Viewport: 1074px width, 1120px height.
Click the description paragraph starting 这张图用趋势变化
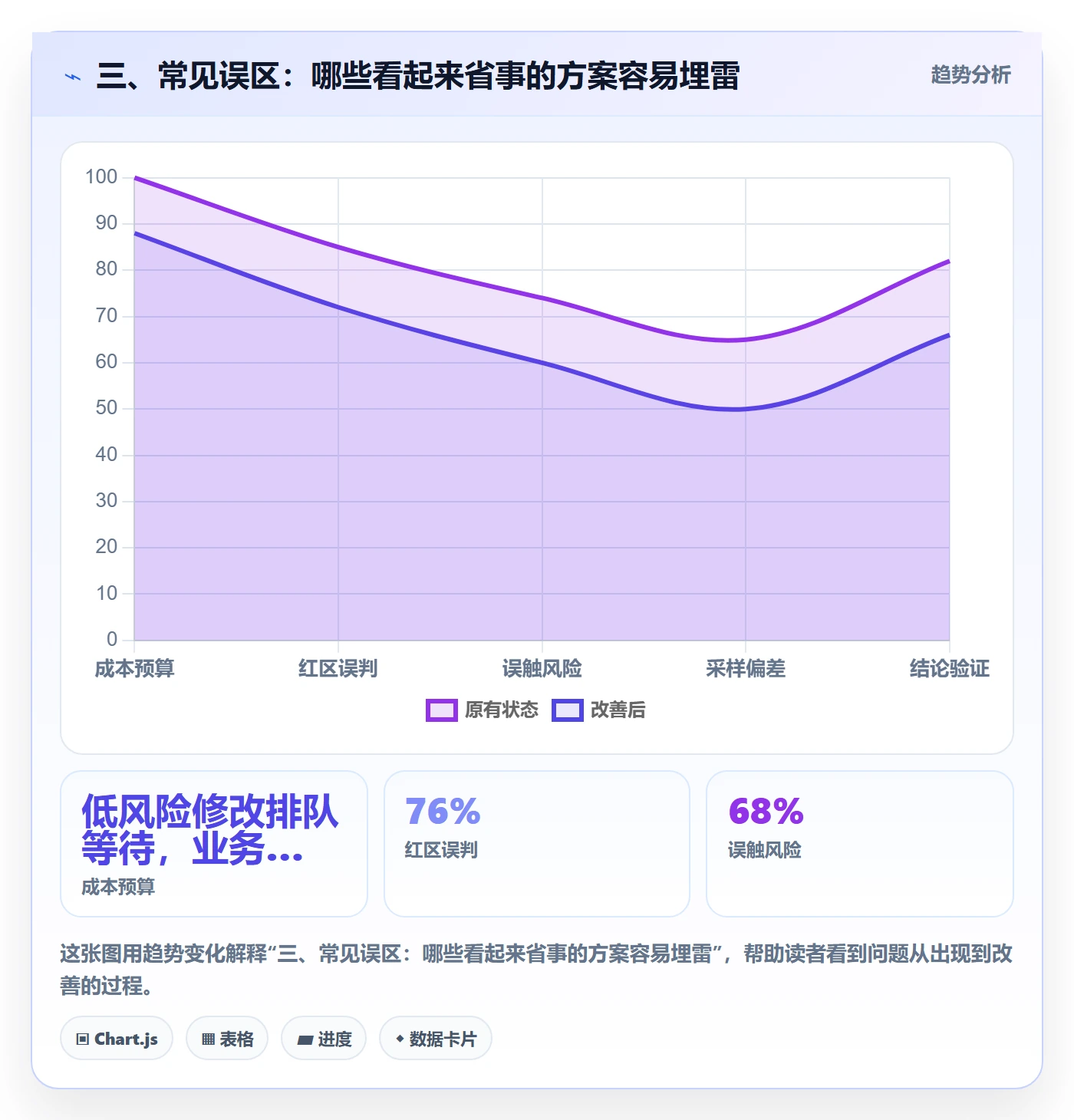tap(536, 970)
